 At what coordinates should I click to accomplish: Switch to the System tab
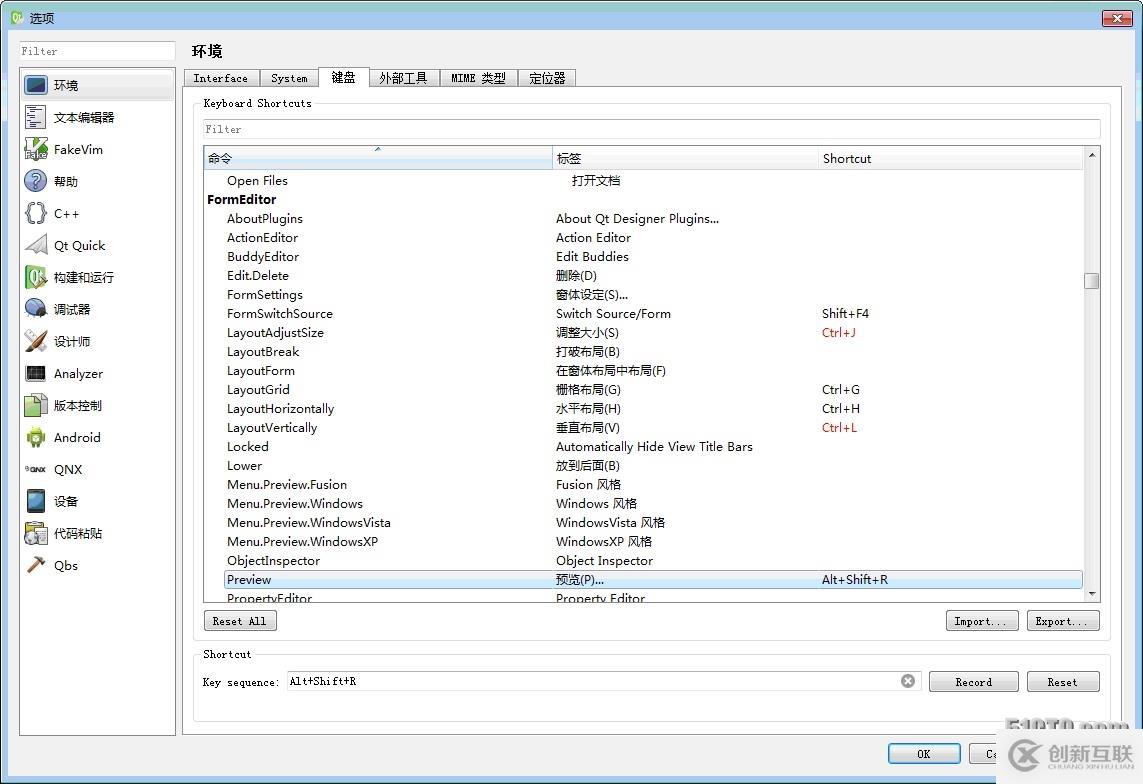[289, 77]
